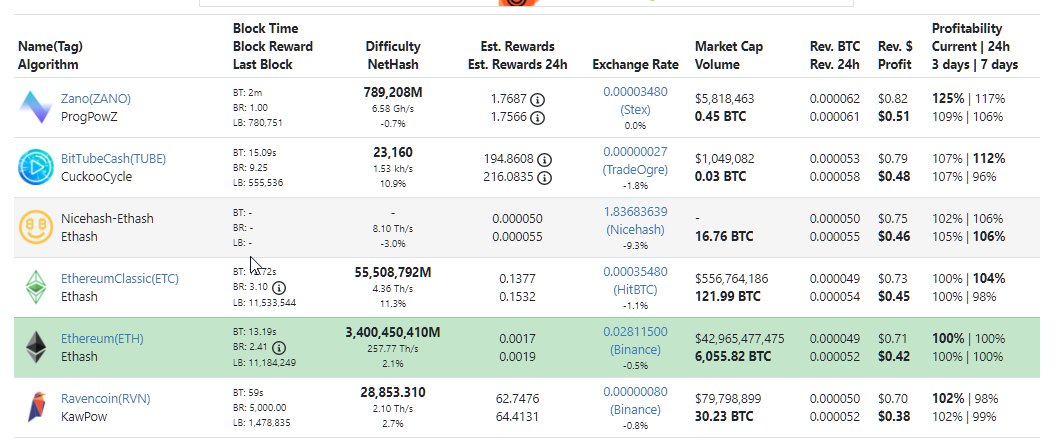Viewport: 1058px width, 443px height.
Task: Click the Rev. $ Profit column header
Action: (895, 55)
